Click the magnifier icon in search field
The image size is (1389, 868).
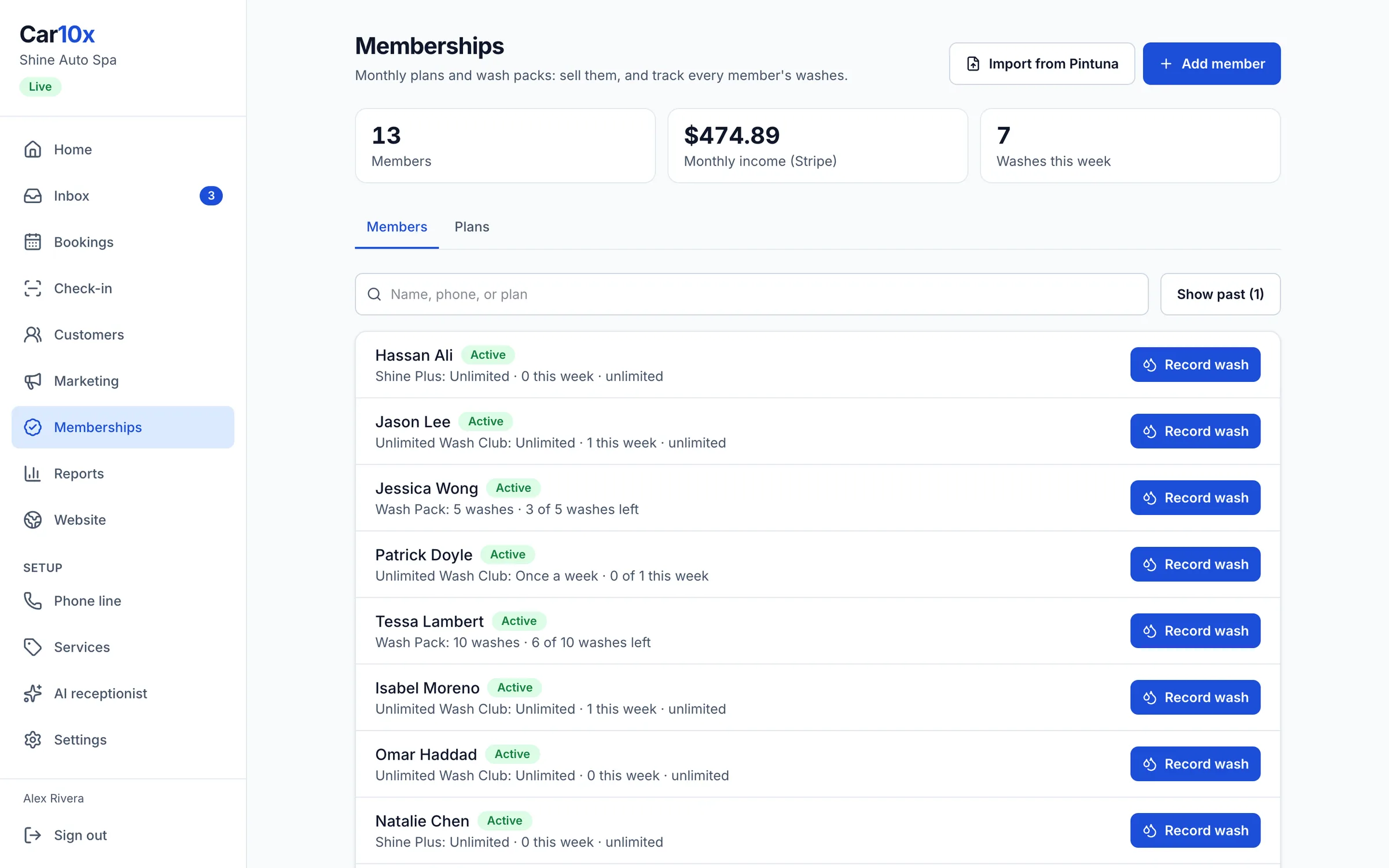(x=374, y=294)
